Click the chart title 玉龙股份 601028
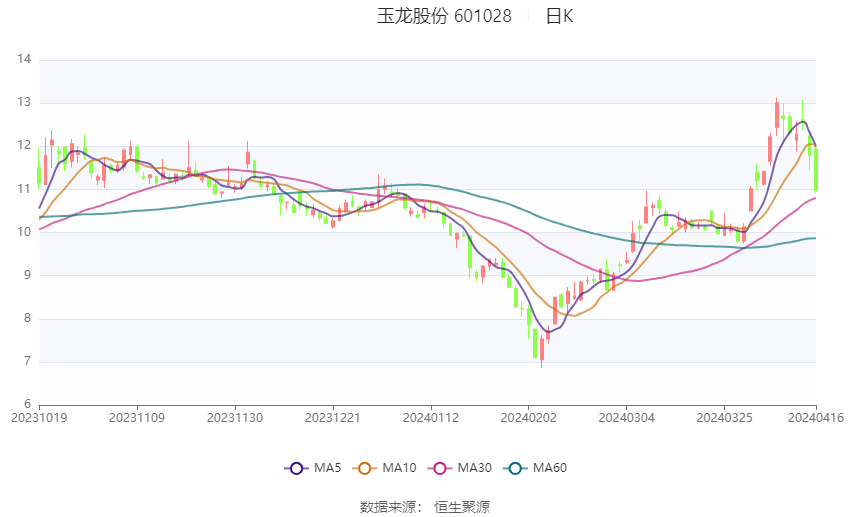The height and width of the screenshot is (517, 850). [444, 16]
